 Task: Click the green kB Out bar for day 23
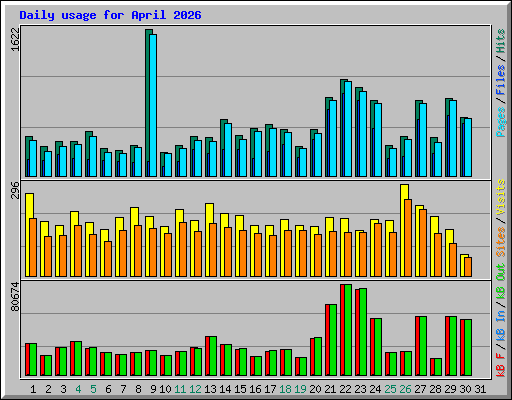coord(363,332)
